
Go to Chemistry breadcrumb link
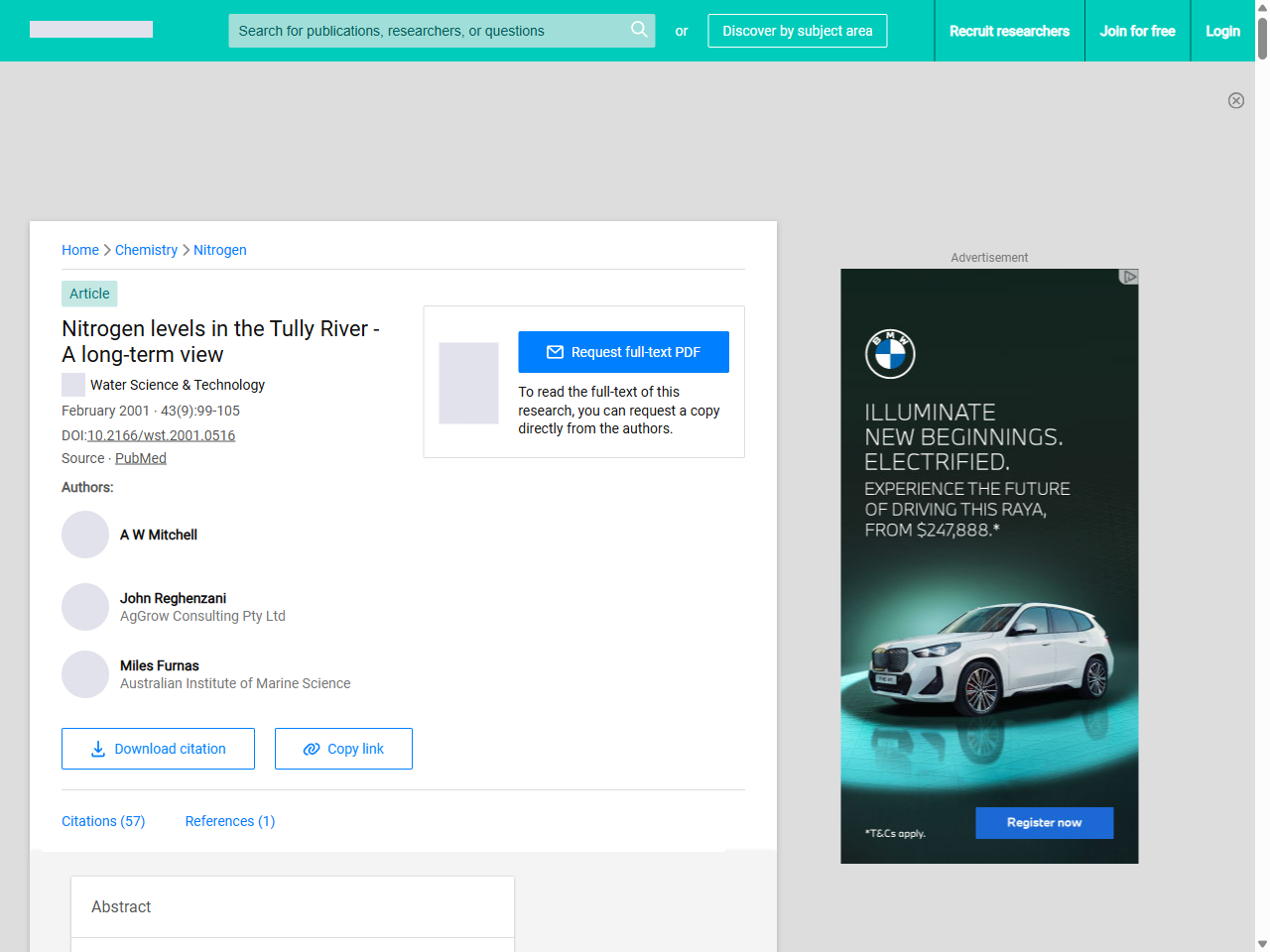click(x=146, y=250)
